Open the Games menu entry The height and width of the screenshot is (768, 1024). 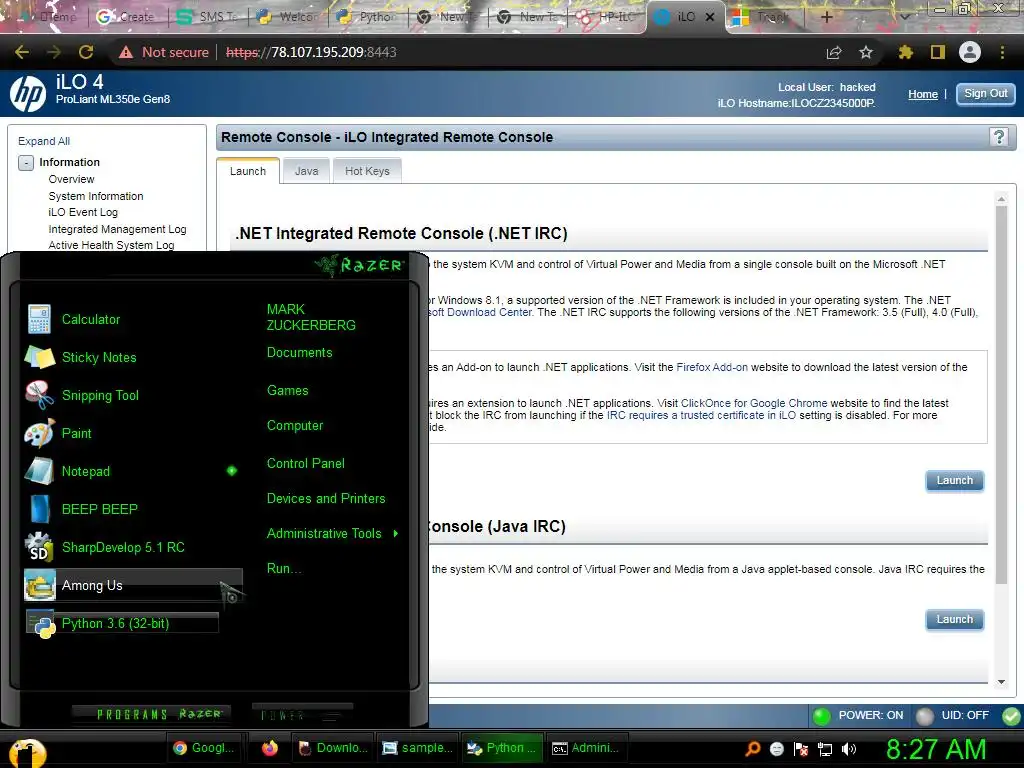tap(287, 391)
